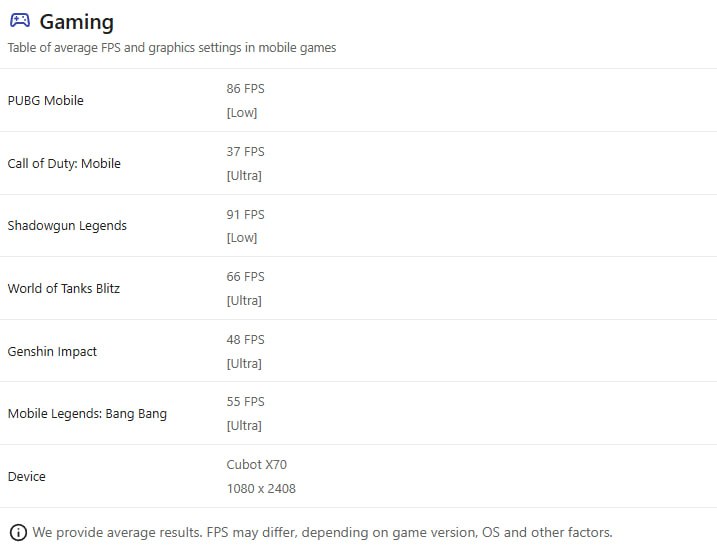This screenshot has width=717, height=555.
Task: Click the Call of Duty: Mobile label
Action: coord(64,163)
